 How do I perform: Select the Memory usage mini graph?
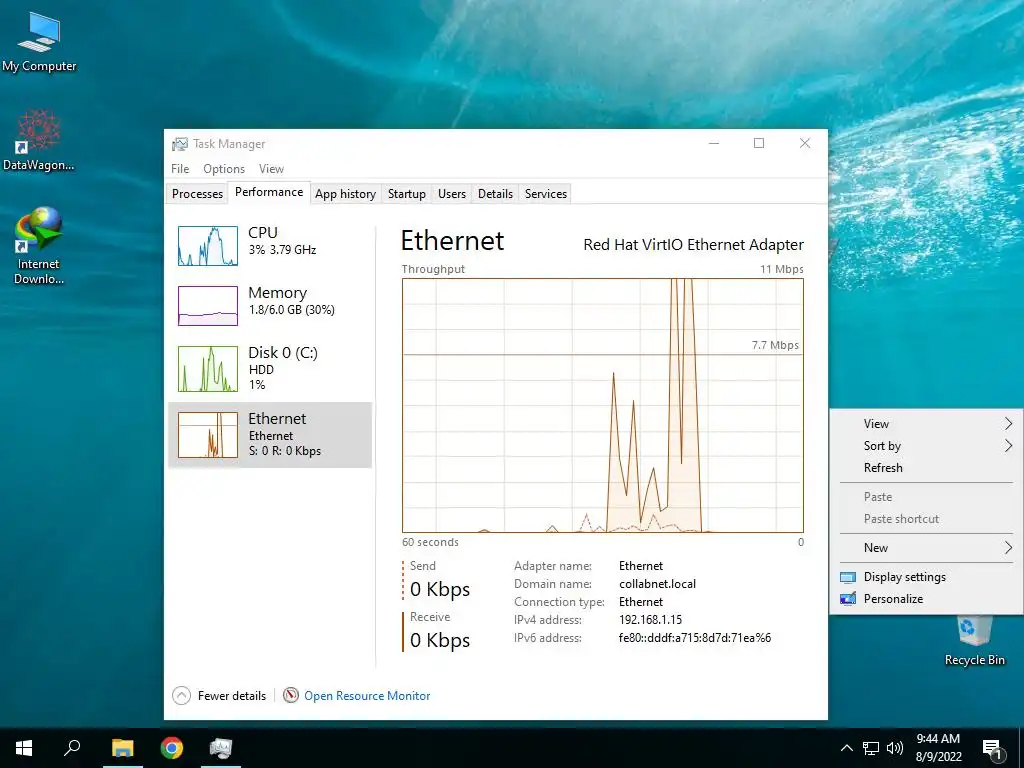(x=208, y=306)
